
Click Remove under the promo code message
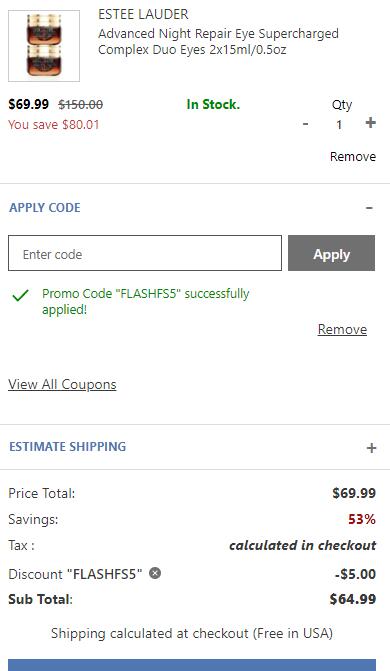coord(342,330)
